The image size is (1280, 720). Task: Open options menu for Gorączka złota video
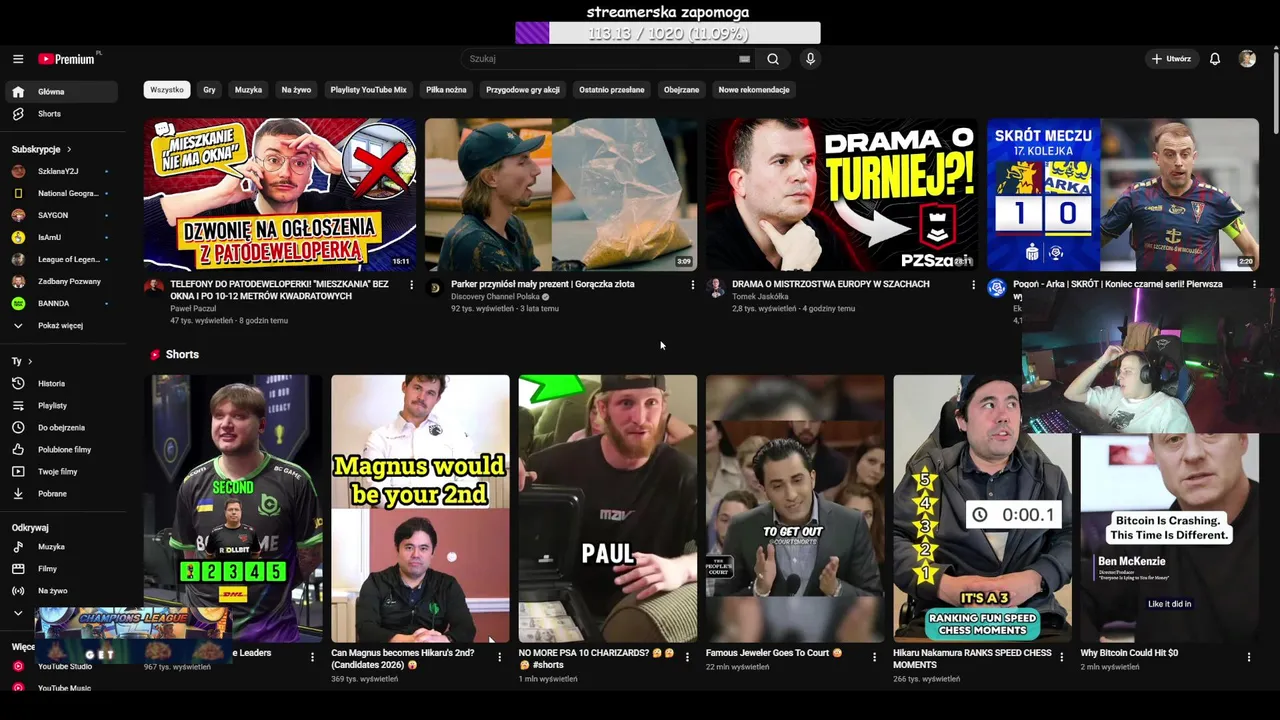692,285
